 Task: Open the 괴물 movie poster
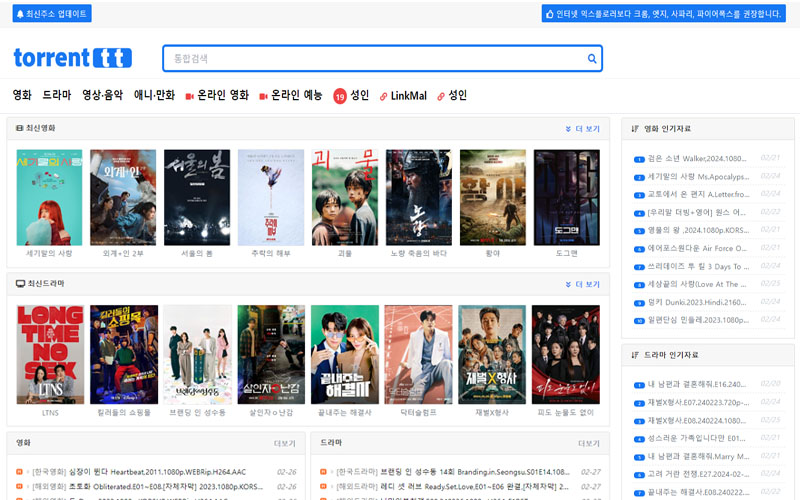click(345, 197)
